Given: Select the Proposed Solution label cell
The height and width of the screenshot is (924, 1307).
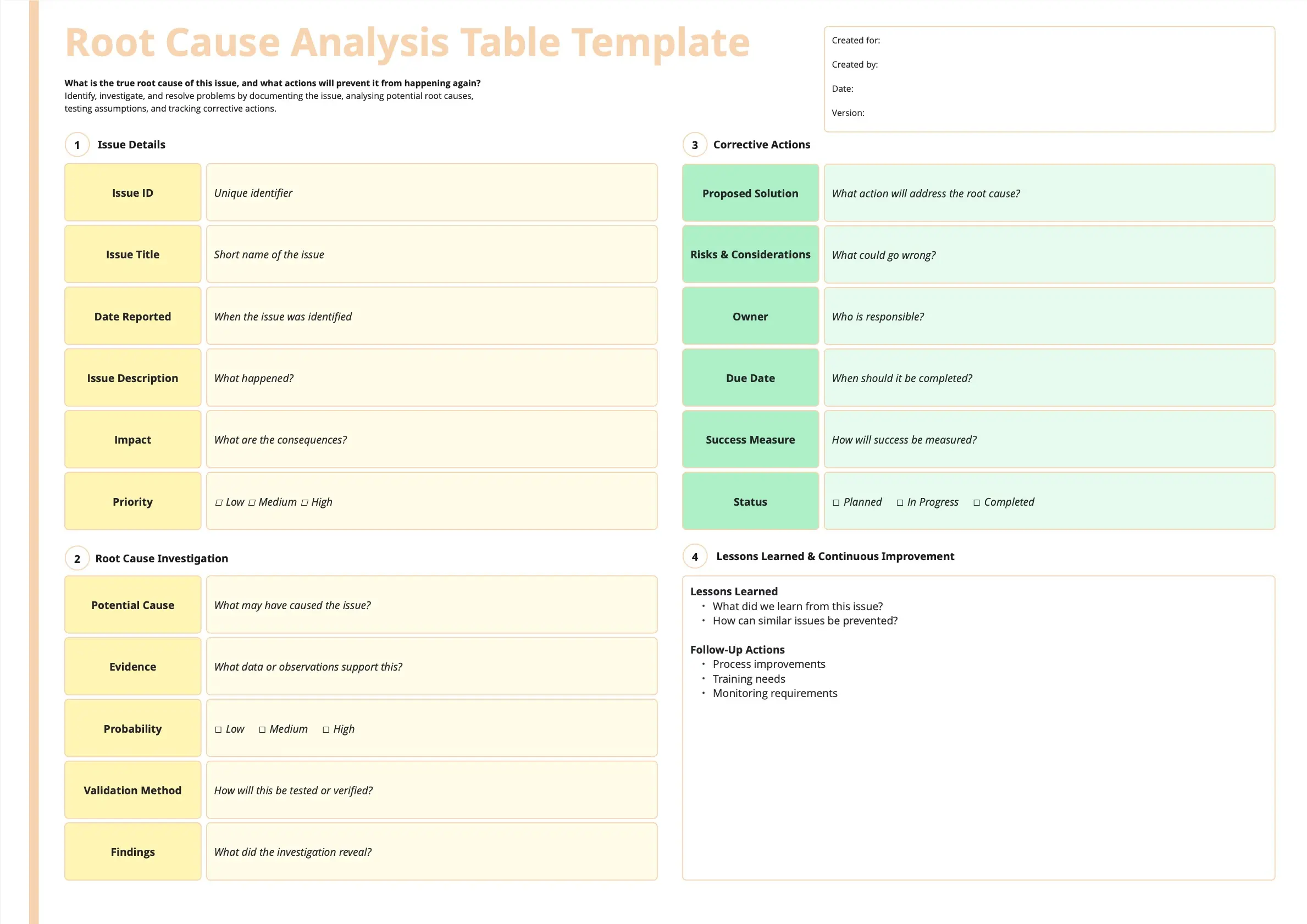Looking at the screenshot, I should (750, 193).
